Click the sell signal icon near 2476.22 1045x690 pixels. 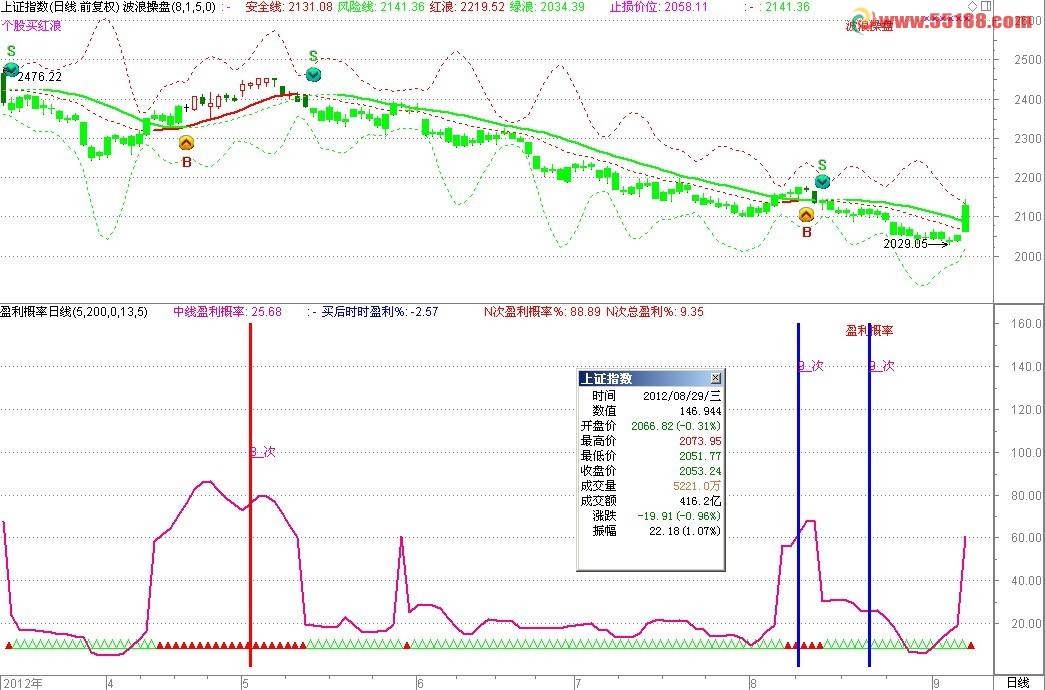pos(11,69)
